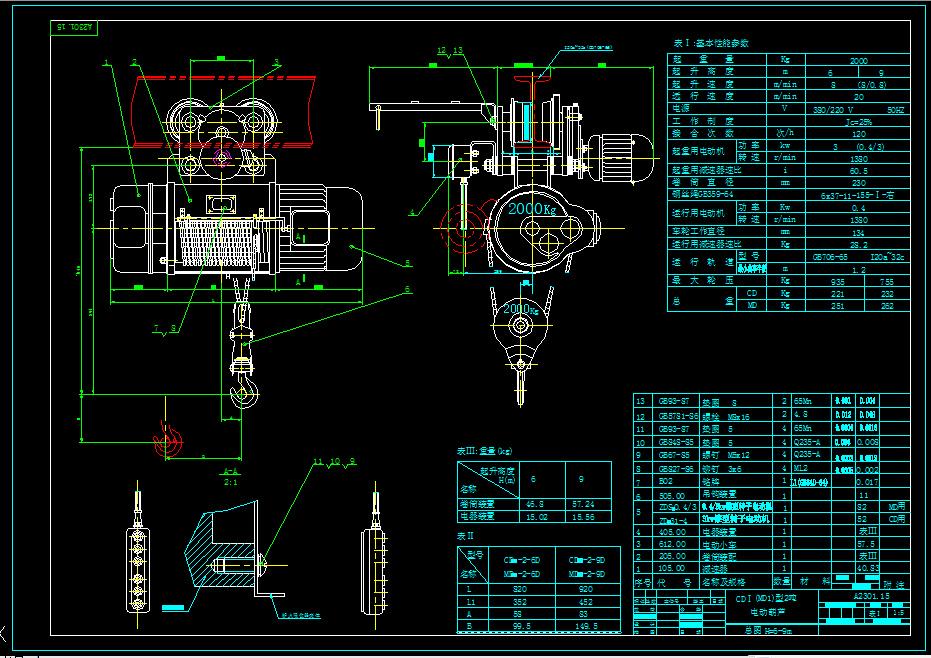
Task: Click the 总图 H=6-9m title entry
Action: click(765, 630)
